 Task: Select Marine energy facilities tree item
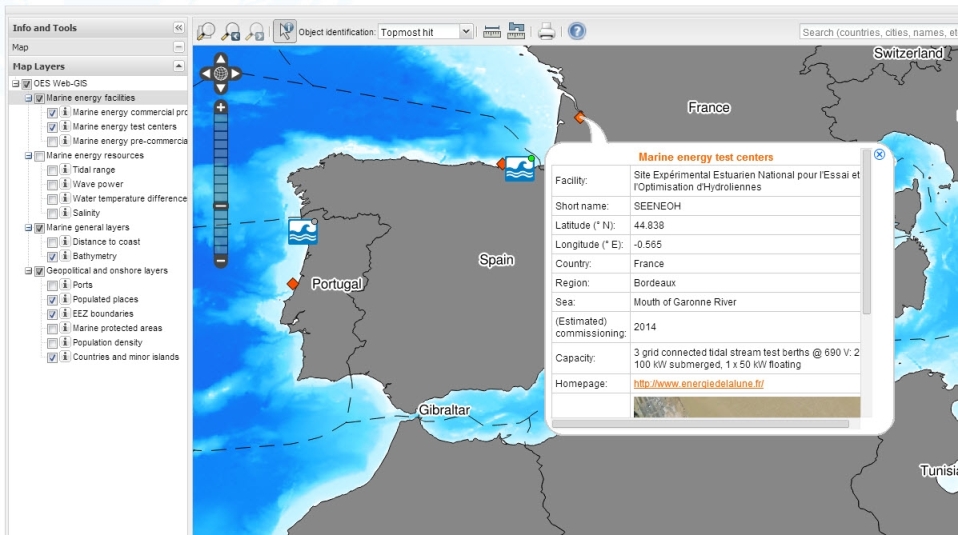(x=90, y=98)
